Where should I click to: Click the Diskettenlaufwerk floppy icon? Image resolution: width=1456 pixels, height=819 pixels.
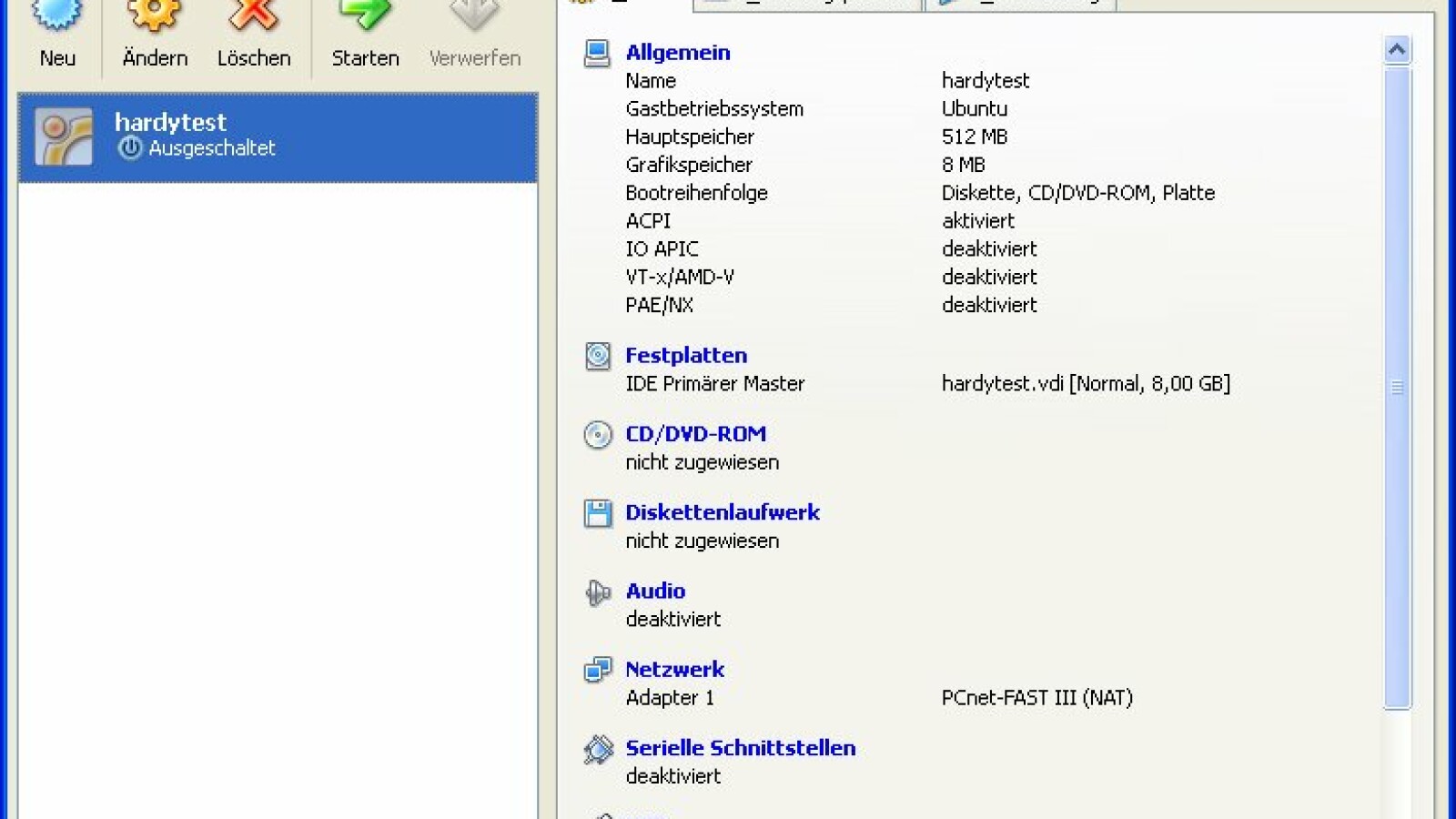[x=597, y=513]
